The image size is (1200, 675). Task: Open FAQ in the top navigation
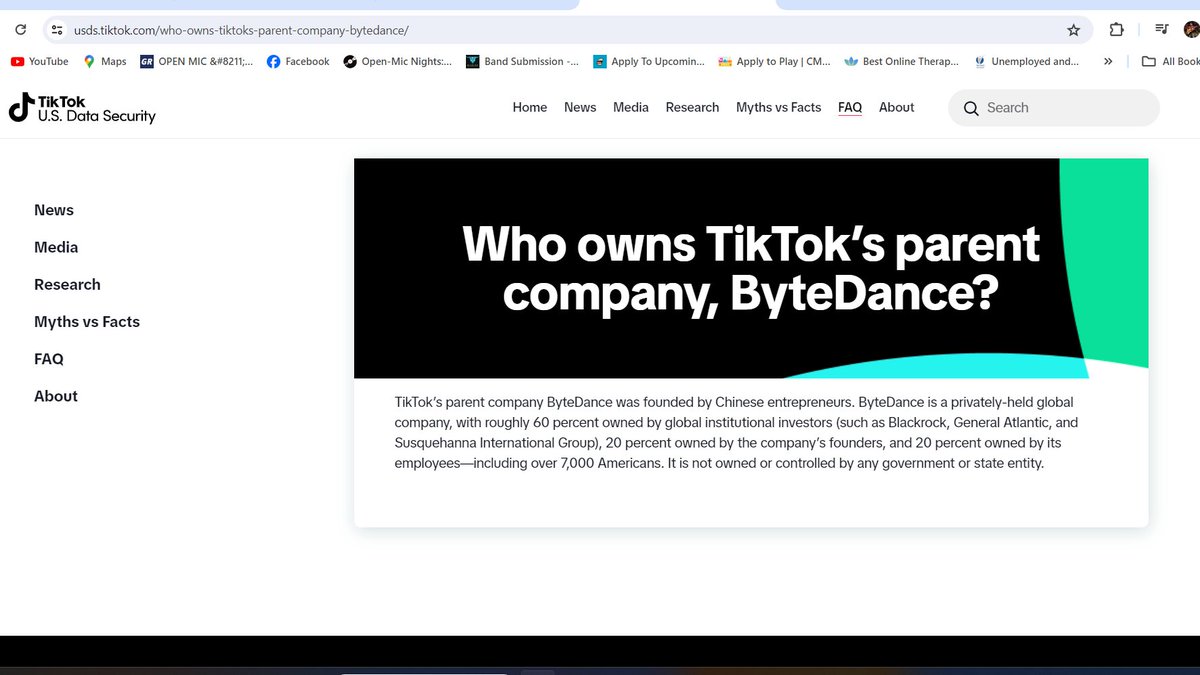850,107
